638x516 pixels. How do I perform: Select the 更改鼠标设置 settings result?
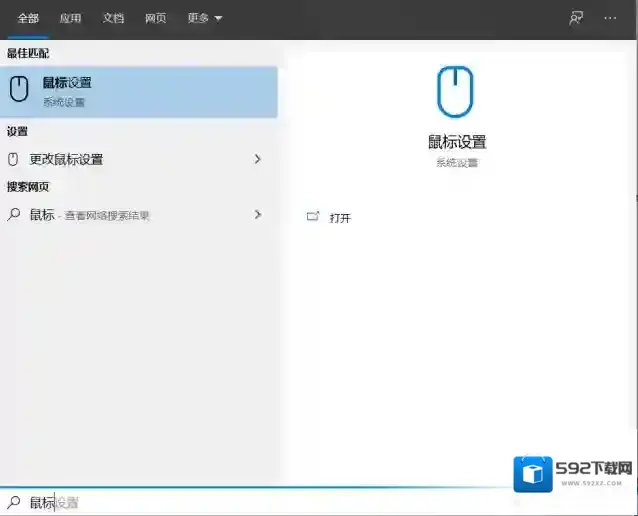click(67, 159)
